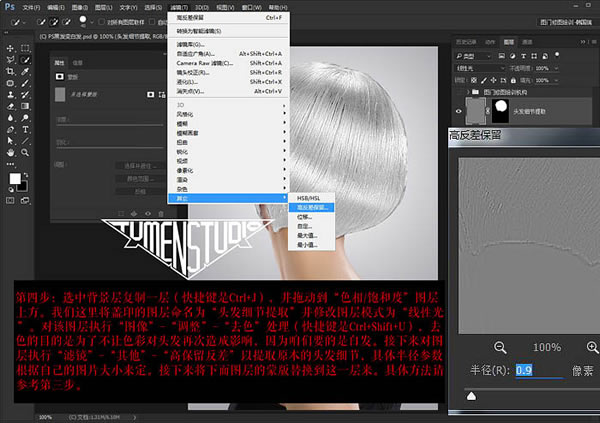Open the blend mode dropdown (线性光)
600x423 pixels.
click(480, 68)
